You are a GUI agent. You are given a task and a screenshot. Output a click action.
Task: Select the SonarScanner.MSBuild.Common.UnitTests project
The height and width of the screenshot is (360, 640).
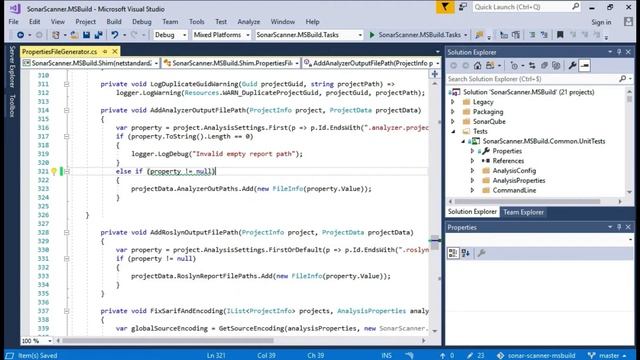544,141
